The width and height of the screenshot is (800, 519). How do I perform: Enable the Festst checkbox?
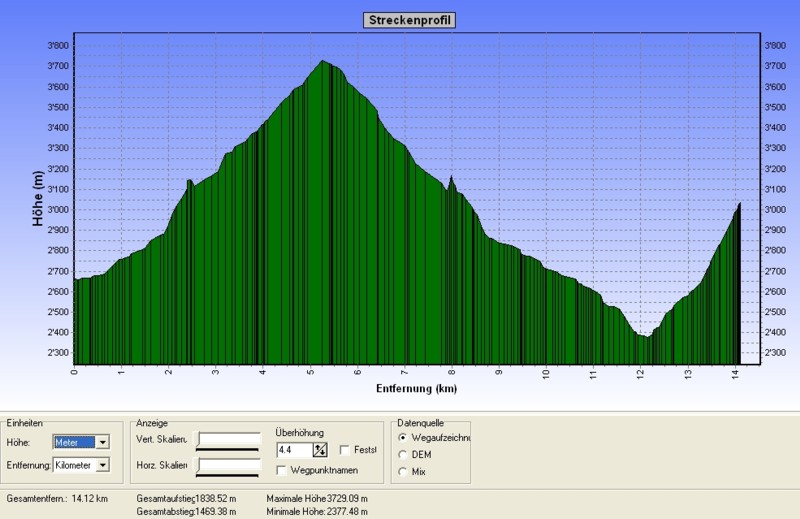pyautogui.click(x=345, y=450)
